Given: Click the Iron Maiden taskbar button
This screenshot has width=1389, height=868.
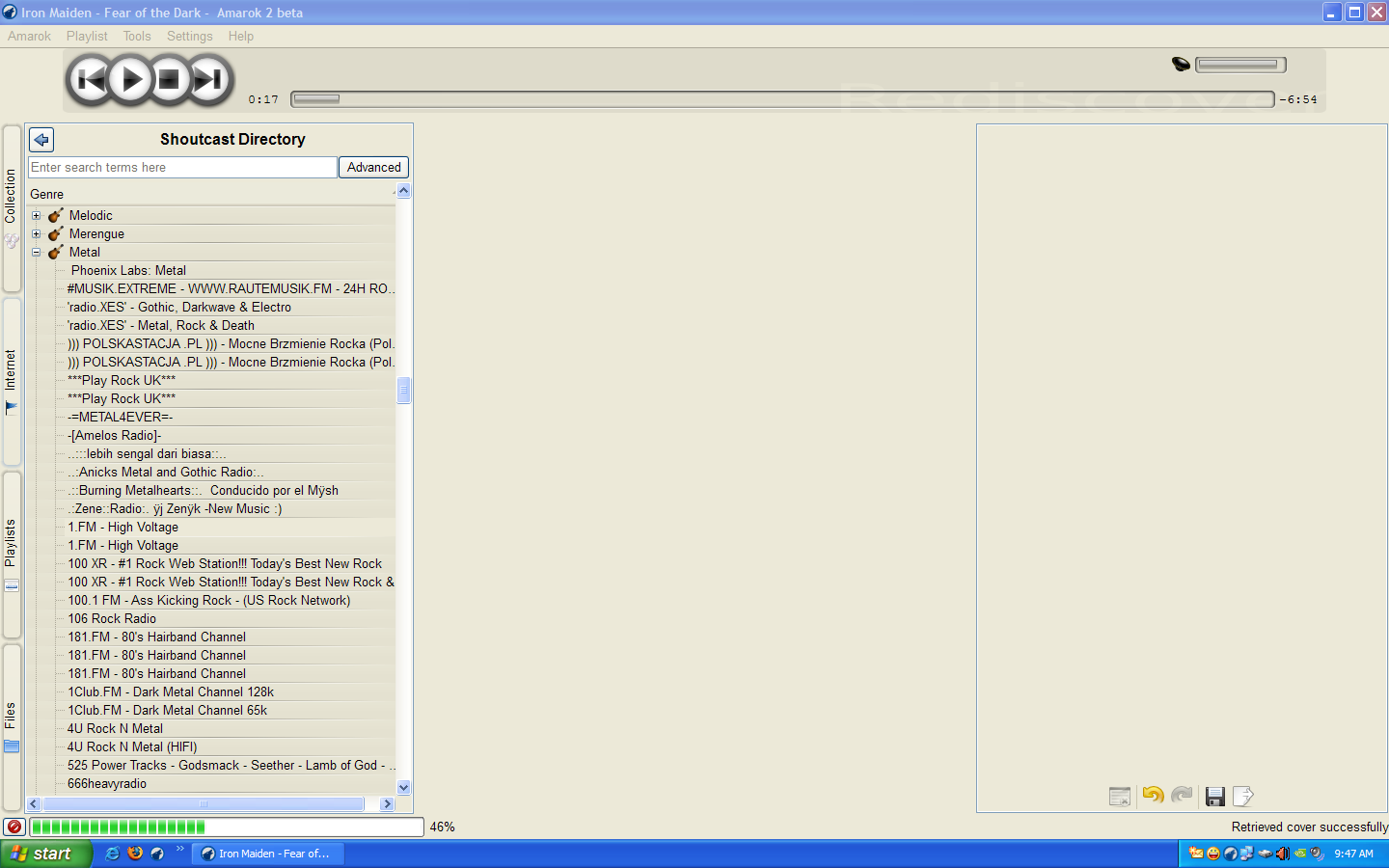Looking at the screenshot, I should click(268, 854).
